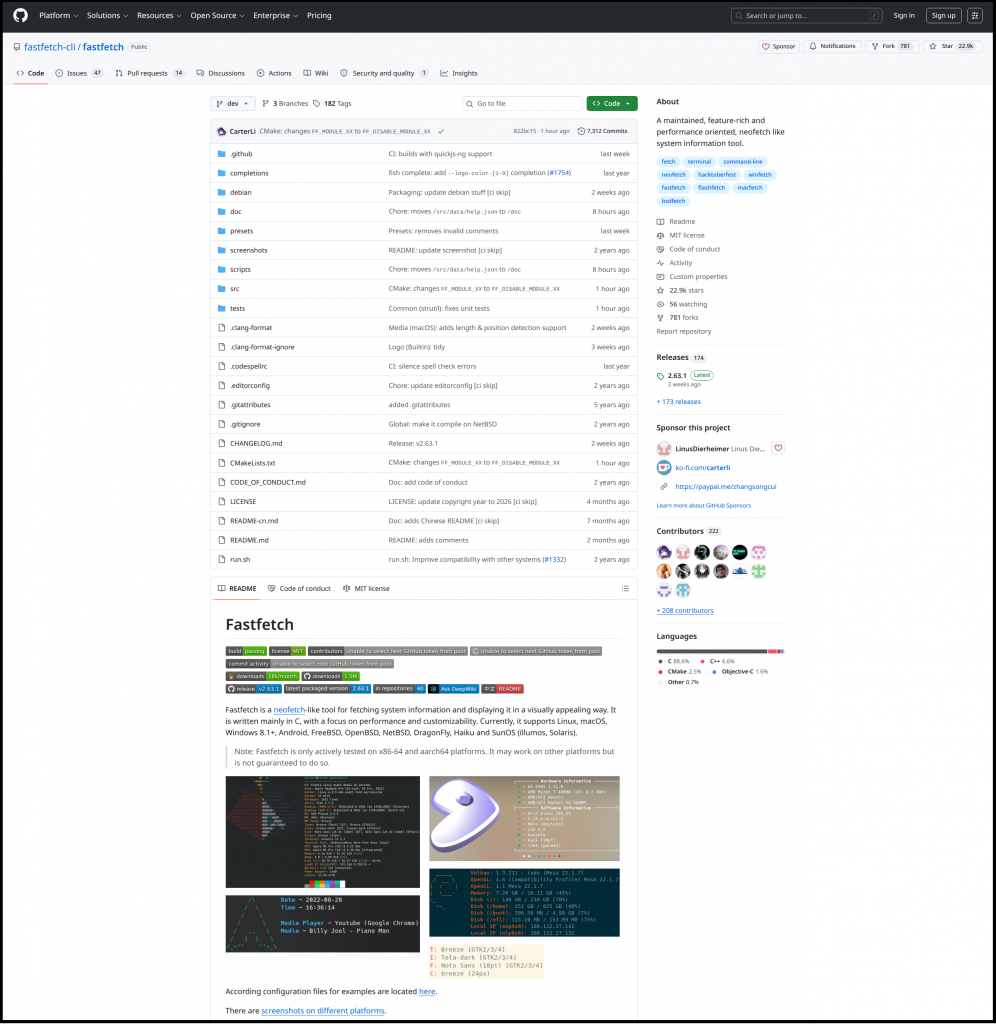Open the paypal.me/zhangsongcui link
Image resolution: width=996 pixels, height=1024 pixels.
click(x=726, y=487)
